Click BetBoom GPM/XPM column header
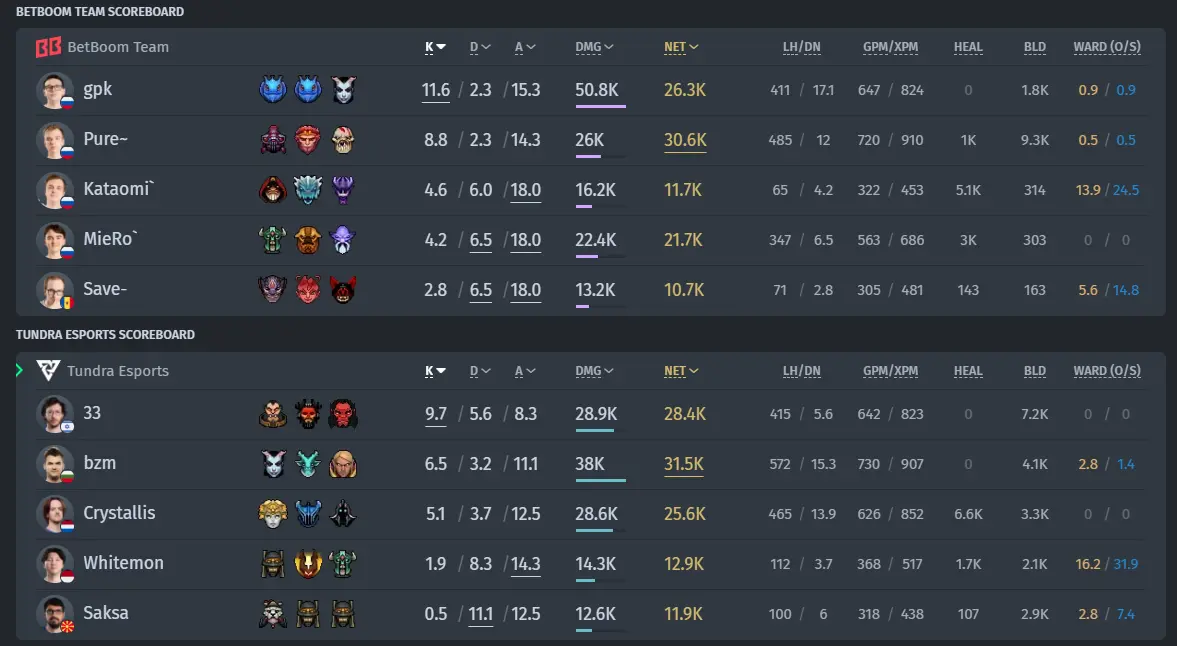The image size is (1177, 646). [890, 47]
